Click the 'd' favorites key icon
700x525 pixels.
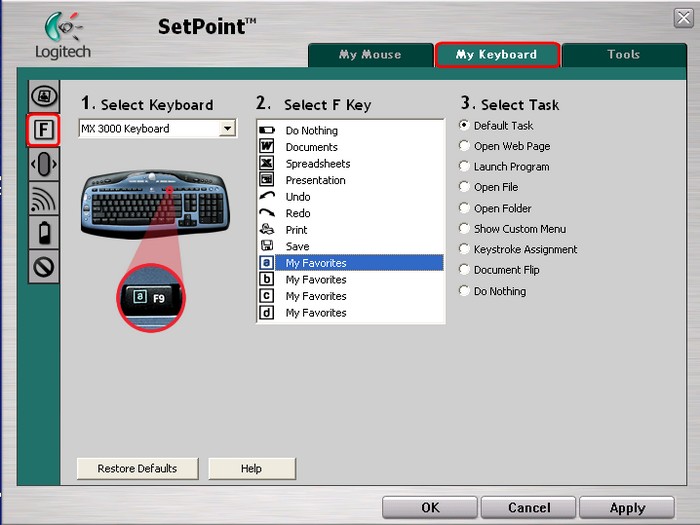(267, 312)
